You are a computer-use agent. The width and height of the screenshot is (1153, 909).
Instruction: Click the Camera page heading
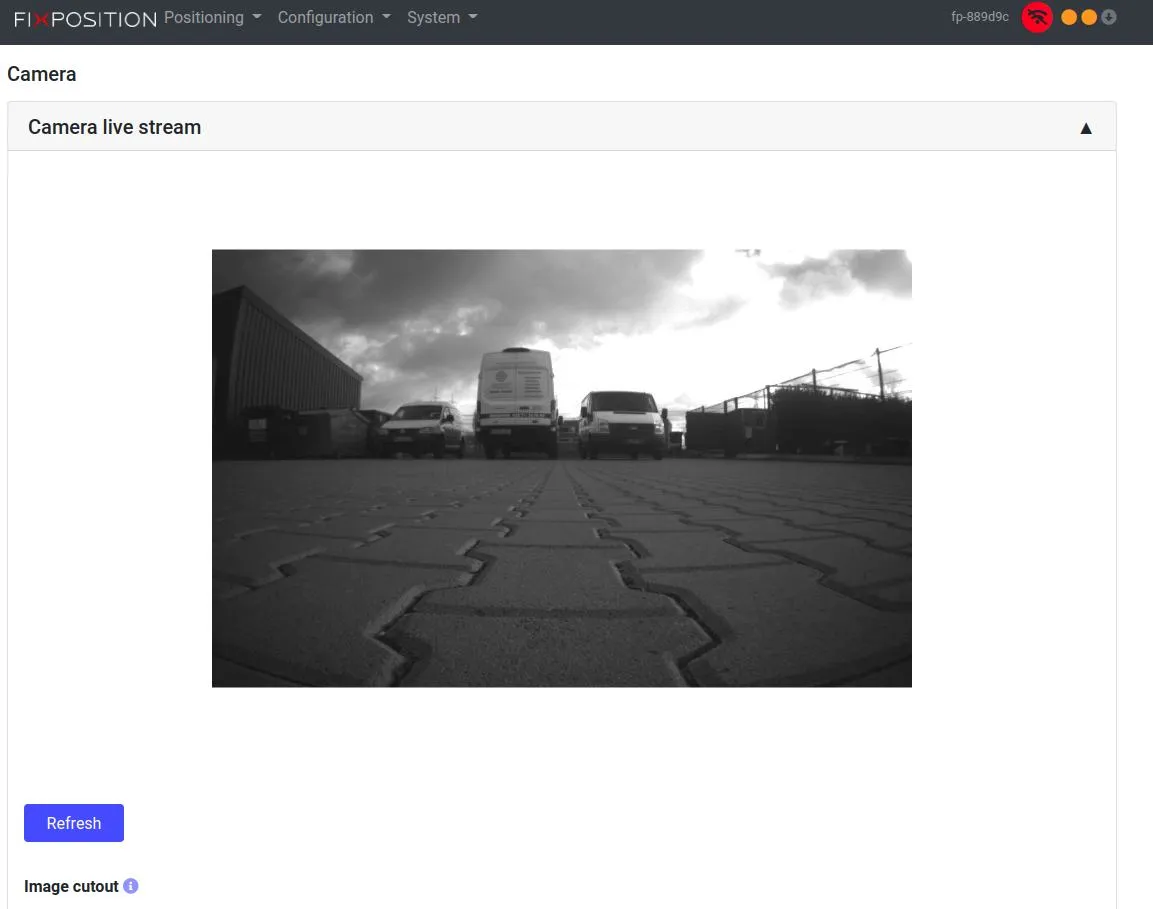[42, 74]
